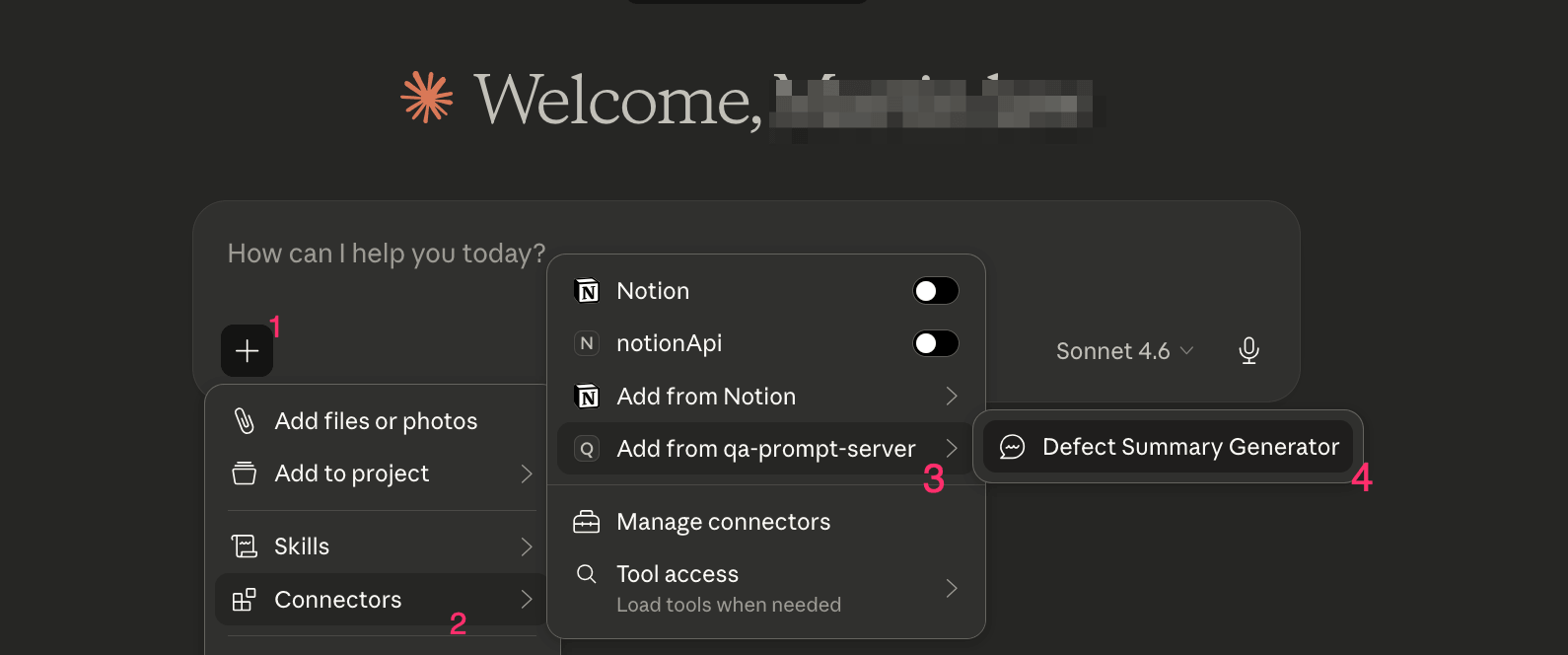The height and width of the screenshot is (655, 1568).
Task: Open the Connectors menu entry
Action: click(x=381, y=600)
